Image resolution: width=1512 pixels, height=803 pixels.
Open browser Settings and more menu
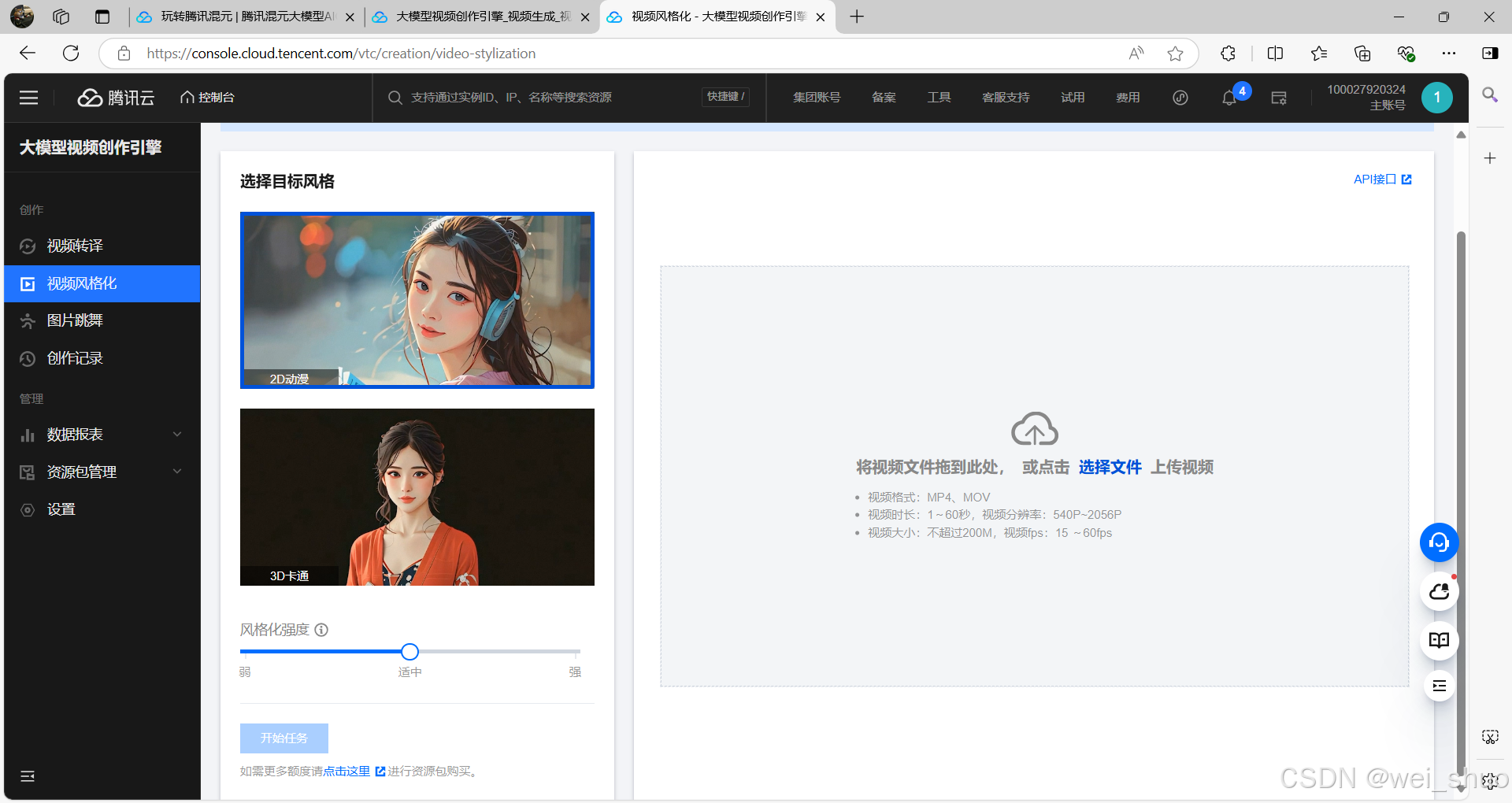[x=1448, y=54]
